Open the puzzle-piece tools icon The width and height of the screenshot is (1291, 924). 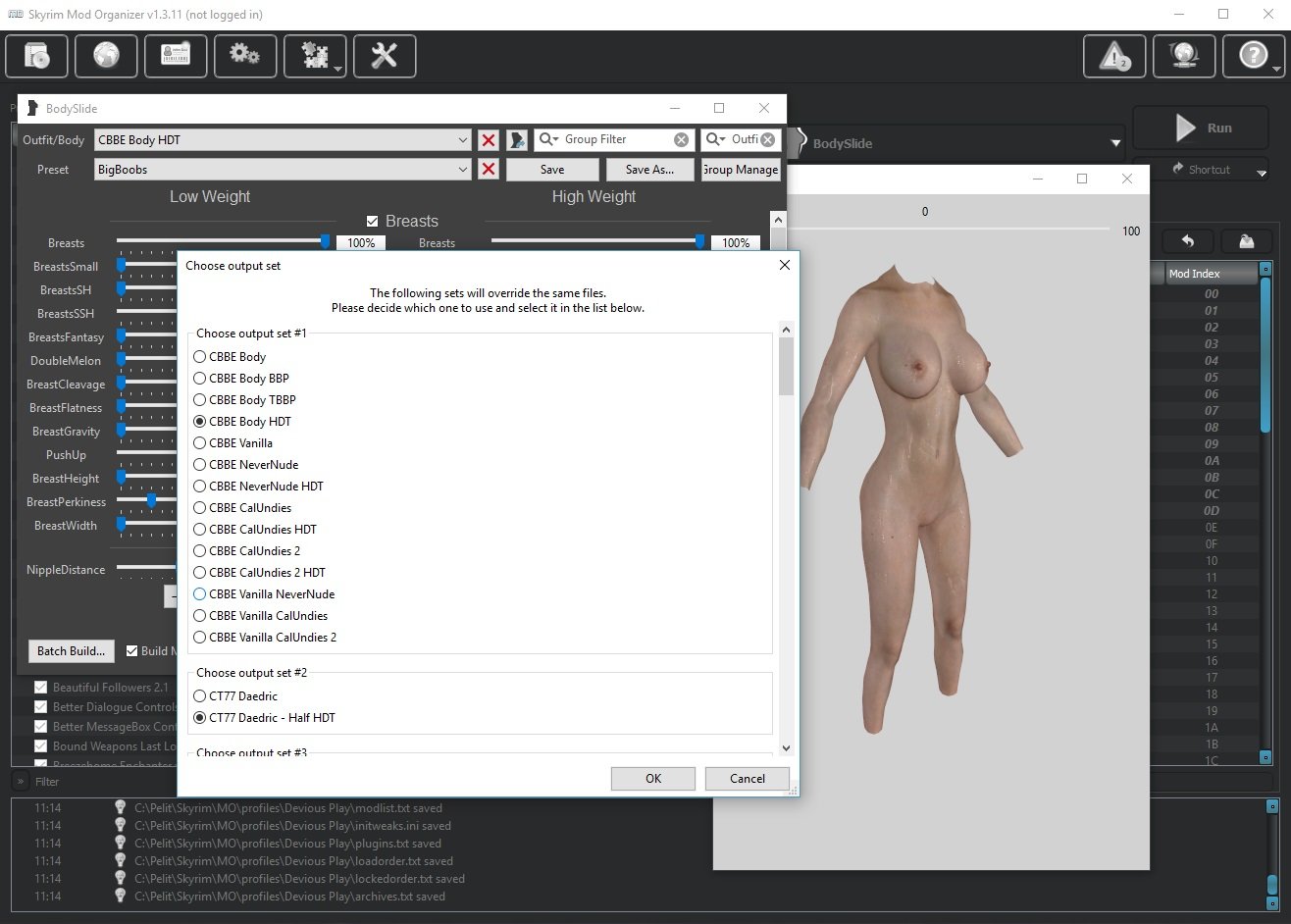pyautogui.click(x=315, y=56)
